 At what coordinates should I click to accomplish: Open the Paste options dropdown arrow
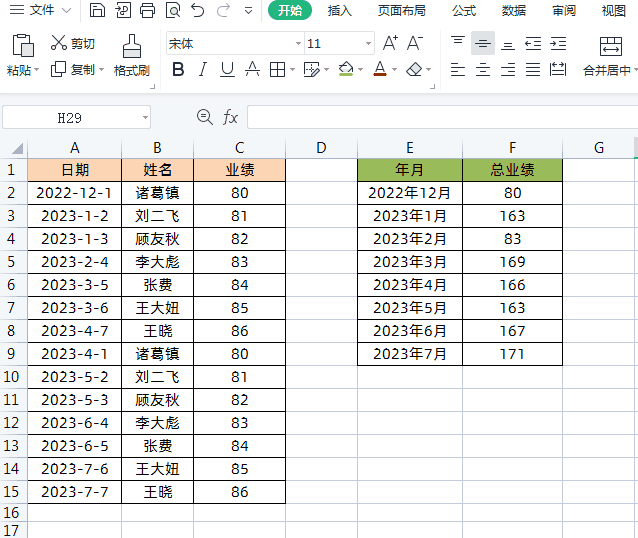pyautogui.click(x=37, y=70)
